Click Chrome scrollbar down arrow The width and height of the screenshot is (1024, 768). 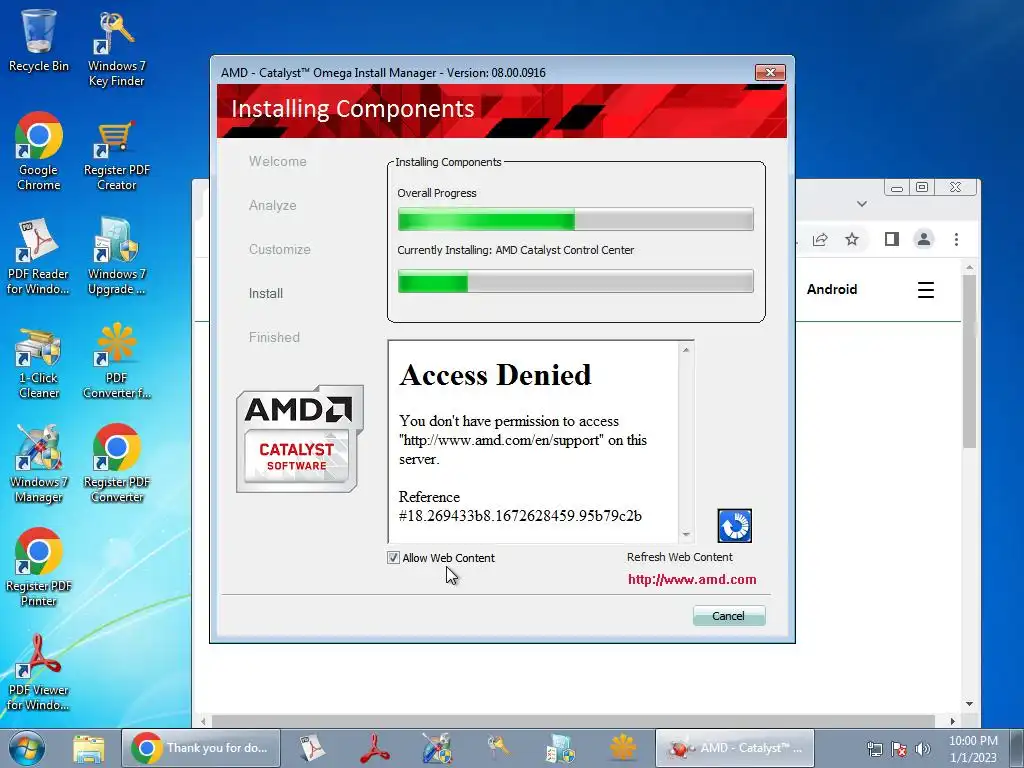969,704
